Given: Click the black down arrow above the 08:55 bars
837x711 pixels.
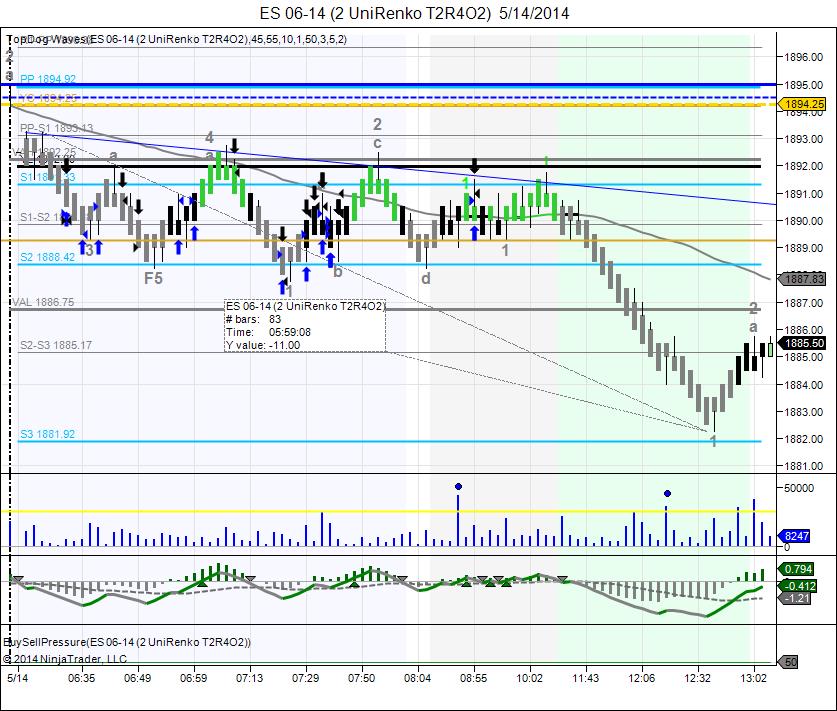Looking at the screenshot, I should (x=474, y=165).
